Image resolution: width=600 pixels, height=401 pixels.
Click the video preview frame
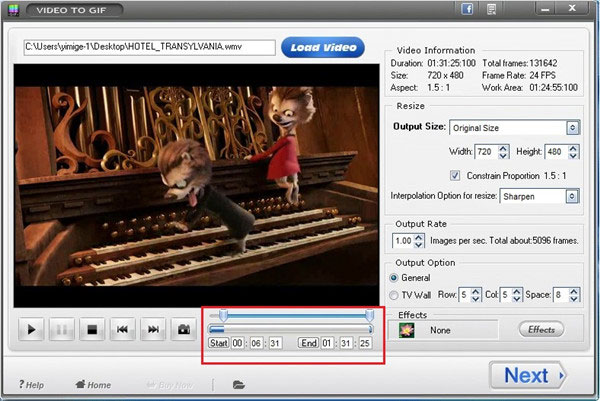tap(197, 186)
